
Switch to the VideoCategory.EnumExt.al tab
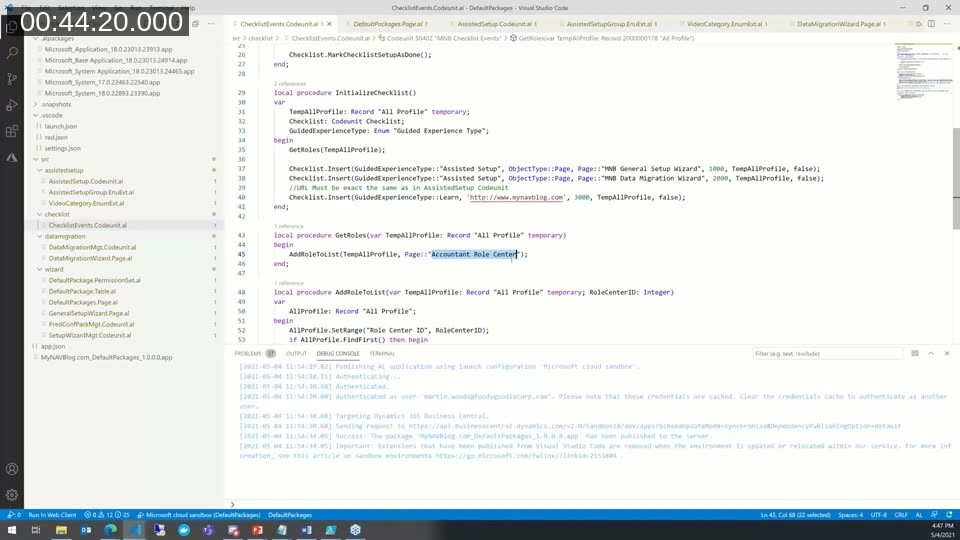click(725, 24)
